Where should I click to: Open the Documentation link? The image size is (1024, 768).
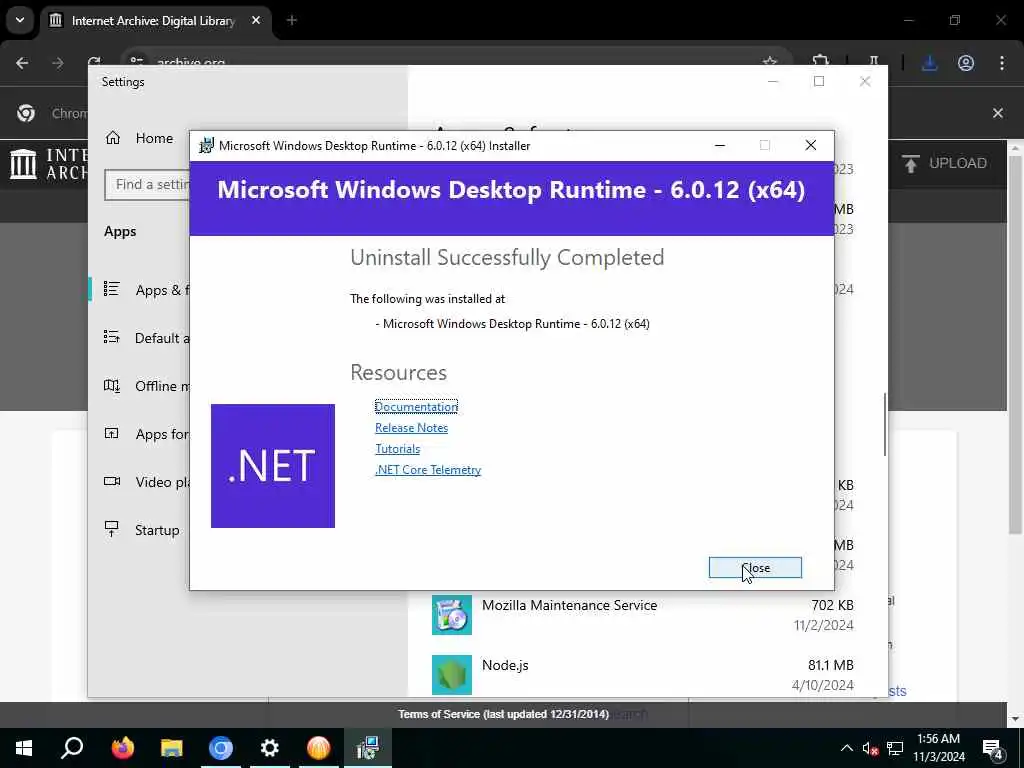(416, 406)
